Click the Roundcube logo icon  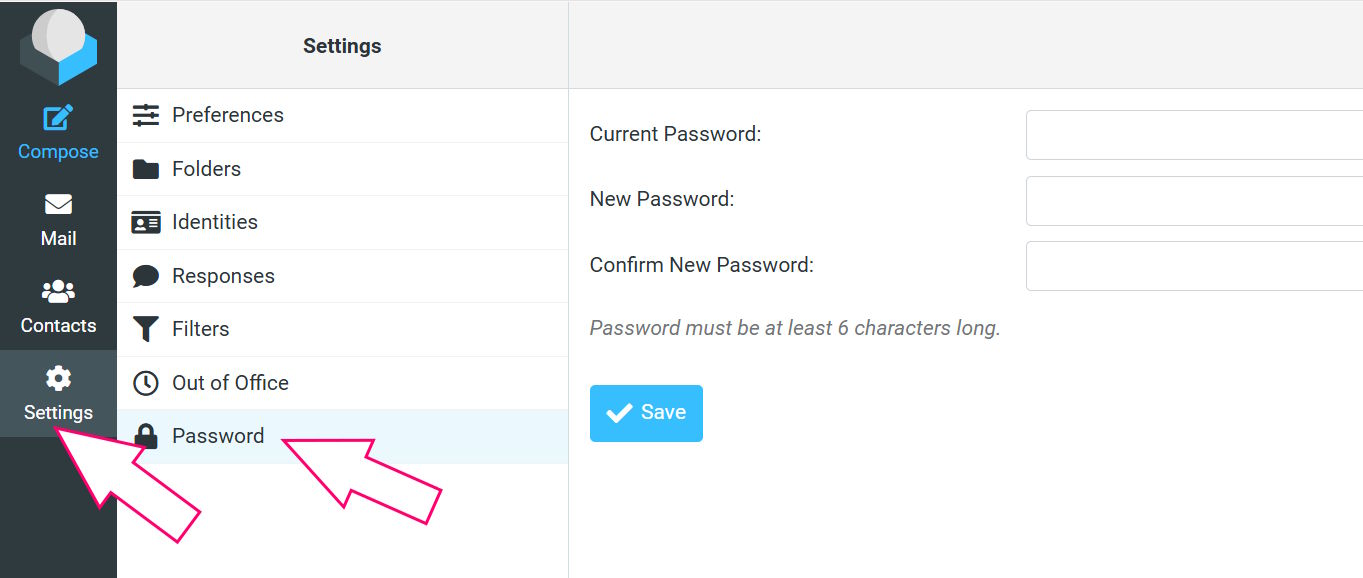click(58, 45)
